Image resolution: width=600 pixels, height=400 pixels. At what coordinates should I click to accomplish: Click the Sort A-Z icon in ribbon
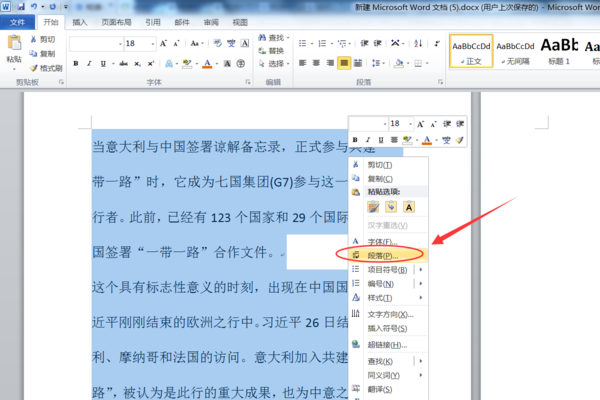point(418,44)
